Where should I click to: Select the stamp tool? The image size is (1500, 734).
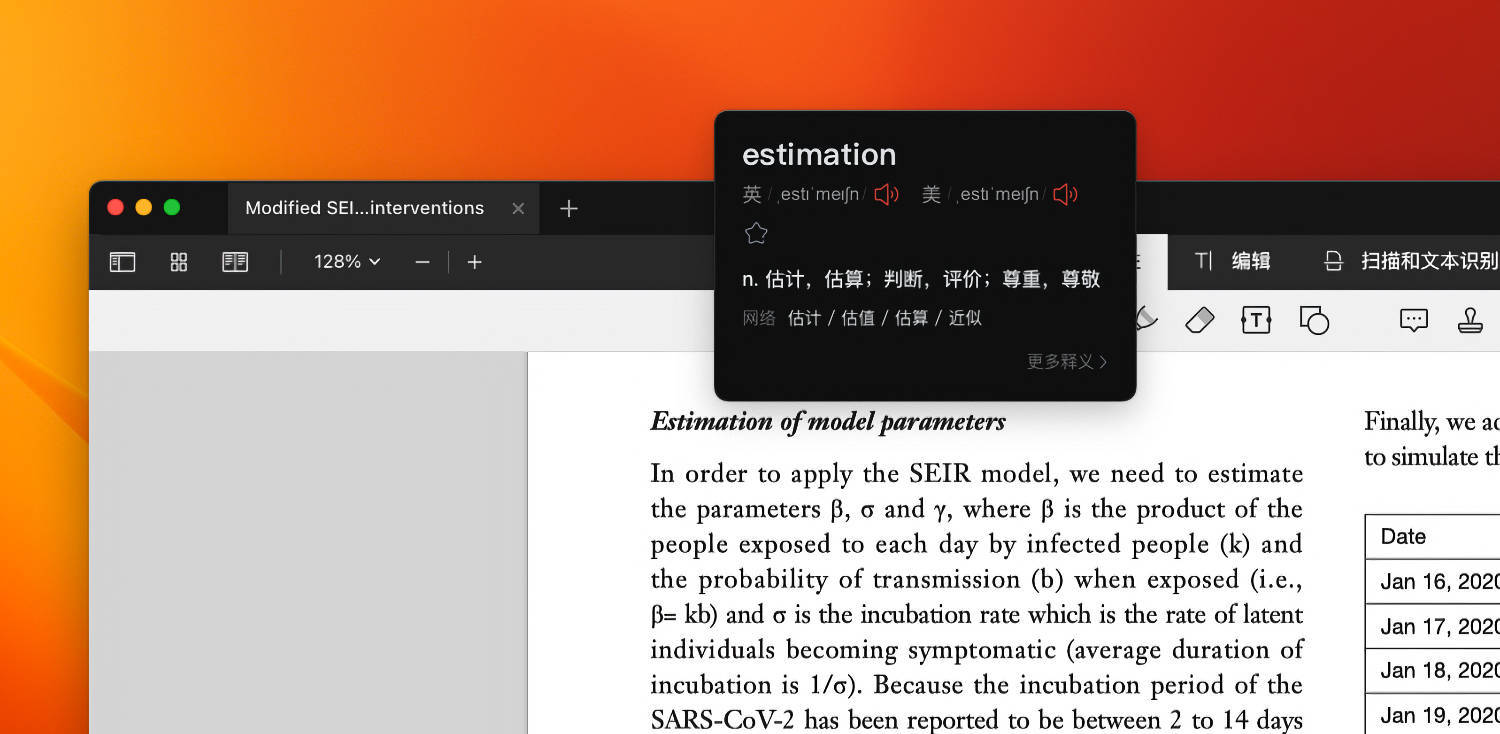[x=1470, y=320]
